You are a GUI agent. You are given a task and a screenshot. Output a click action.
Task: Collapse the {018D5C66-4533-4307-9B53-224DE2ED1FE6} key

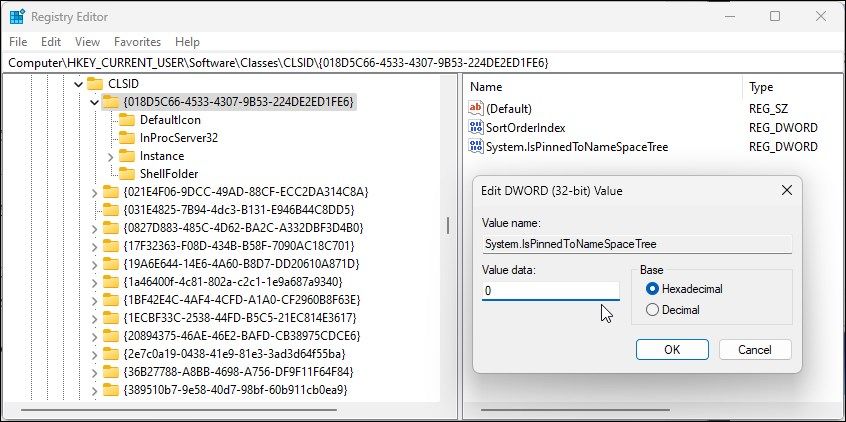point(95,102)
